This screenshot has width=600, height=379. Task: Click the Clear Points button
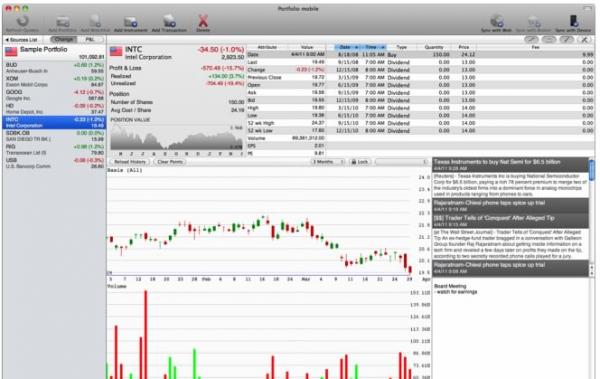(x=170, y=162)
